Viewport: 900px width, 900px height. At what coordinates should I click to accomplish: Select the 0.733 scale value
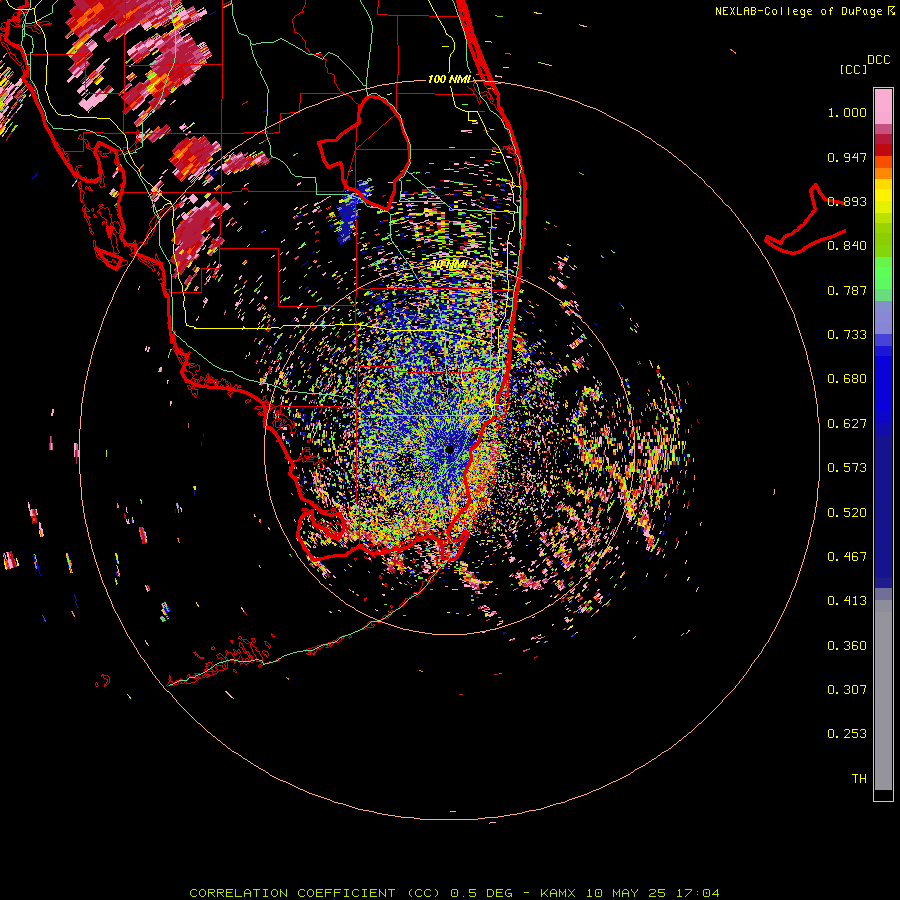847,335
